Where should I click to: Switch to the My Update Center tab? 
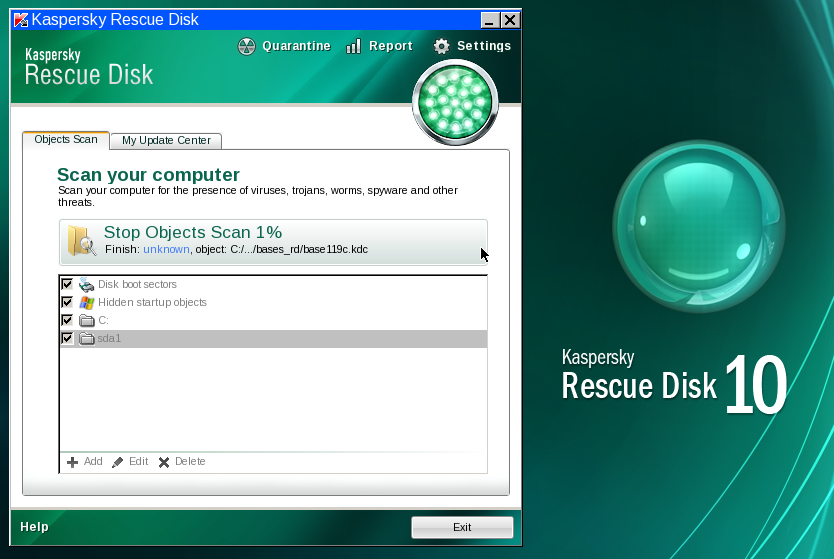coord(166,141)
